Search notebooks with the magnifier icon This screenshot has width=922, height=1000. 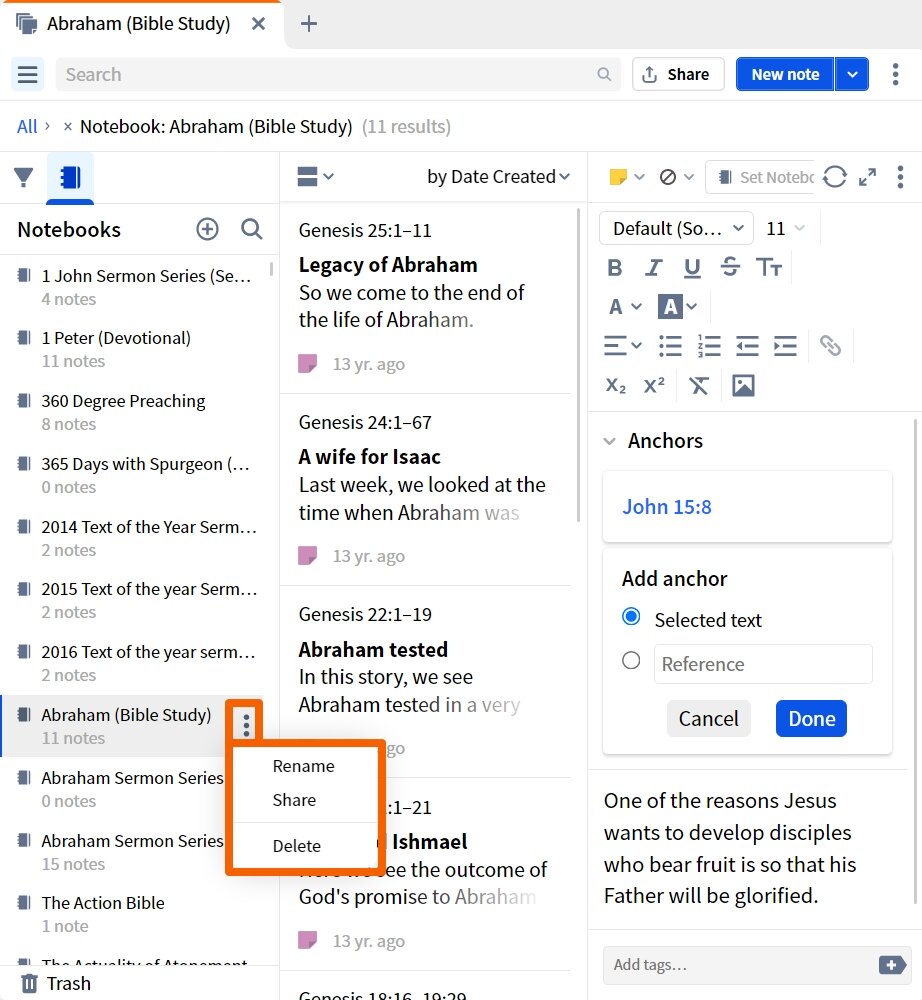coord(251,229)
